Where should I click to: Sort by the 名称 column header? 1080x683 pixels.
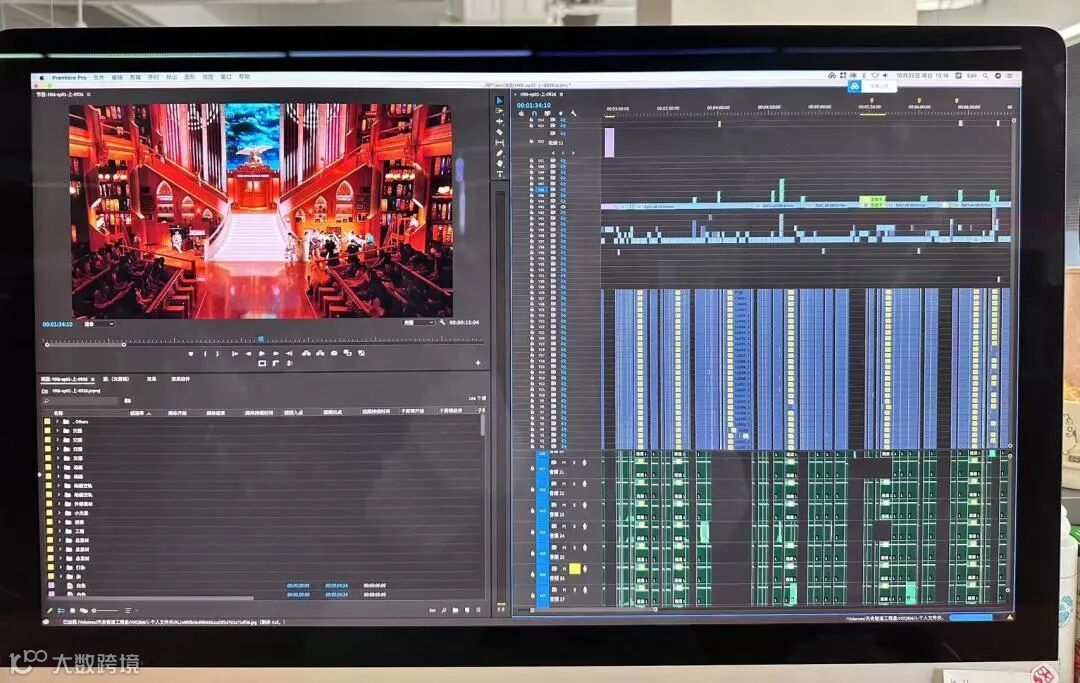(x=59, y=413)
